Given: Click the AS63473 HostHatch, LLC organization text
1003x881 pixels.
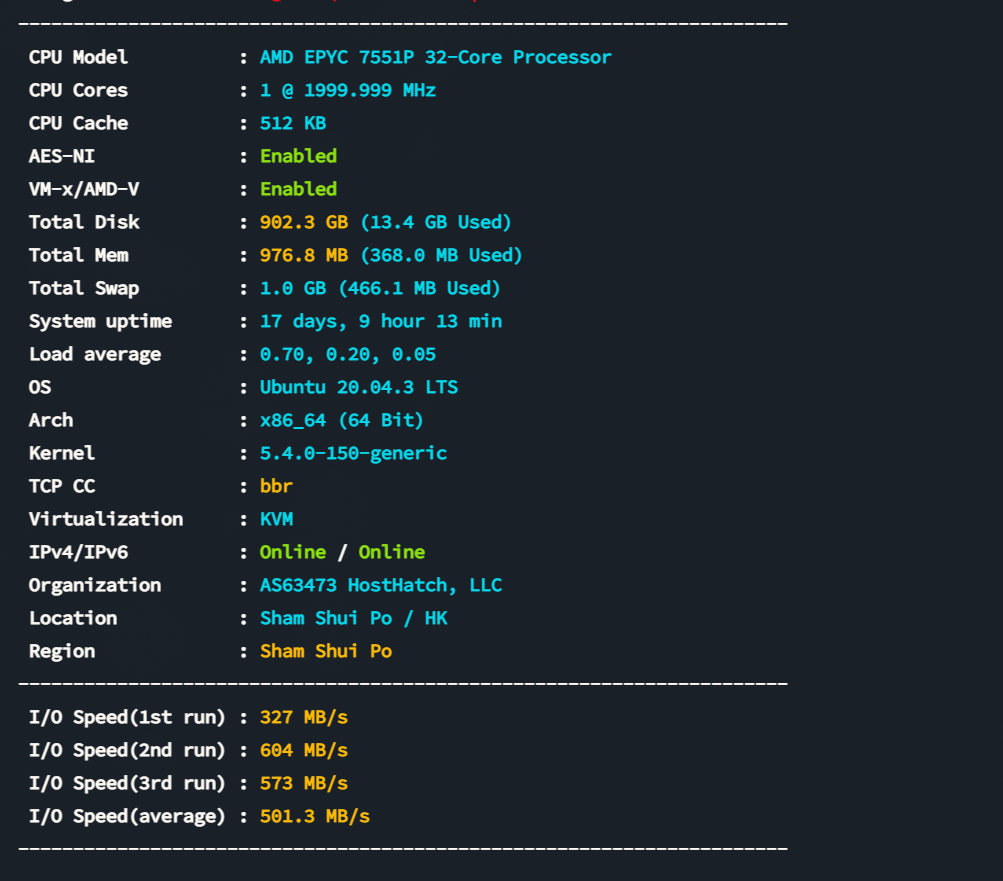Looking at the screenshot, I should [380, 585].
